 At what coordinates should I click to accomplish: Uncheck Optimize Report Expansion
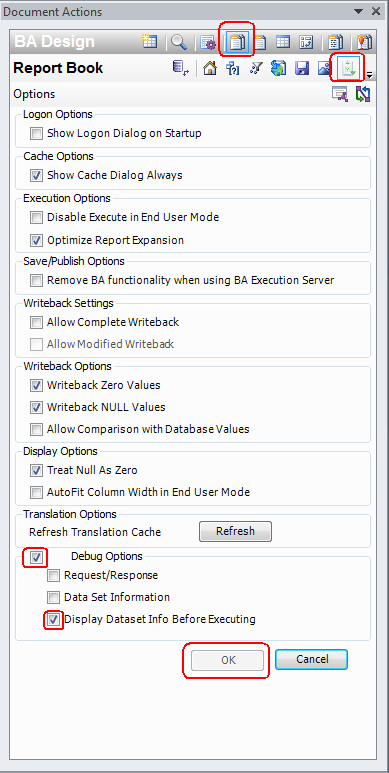click(36, 241)
